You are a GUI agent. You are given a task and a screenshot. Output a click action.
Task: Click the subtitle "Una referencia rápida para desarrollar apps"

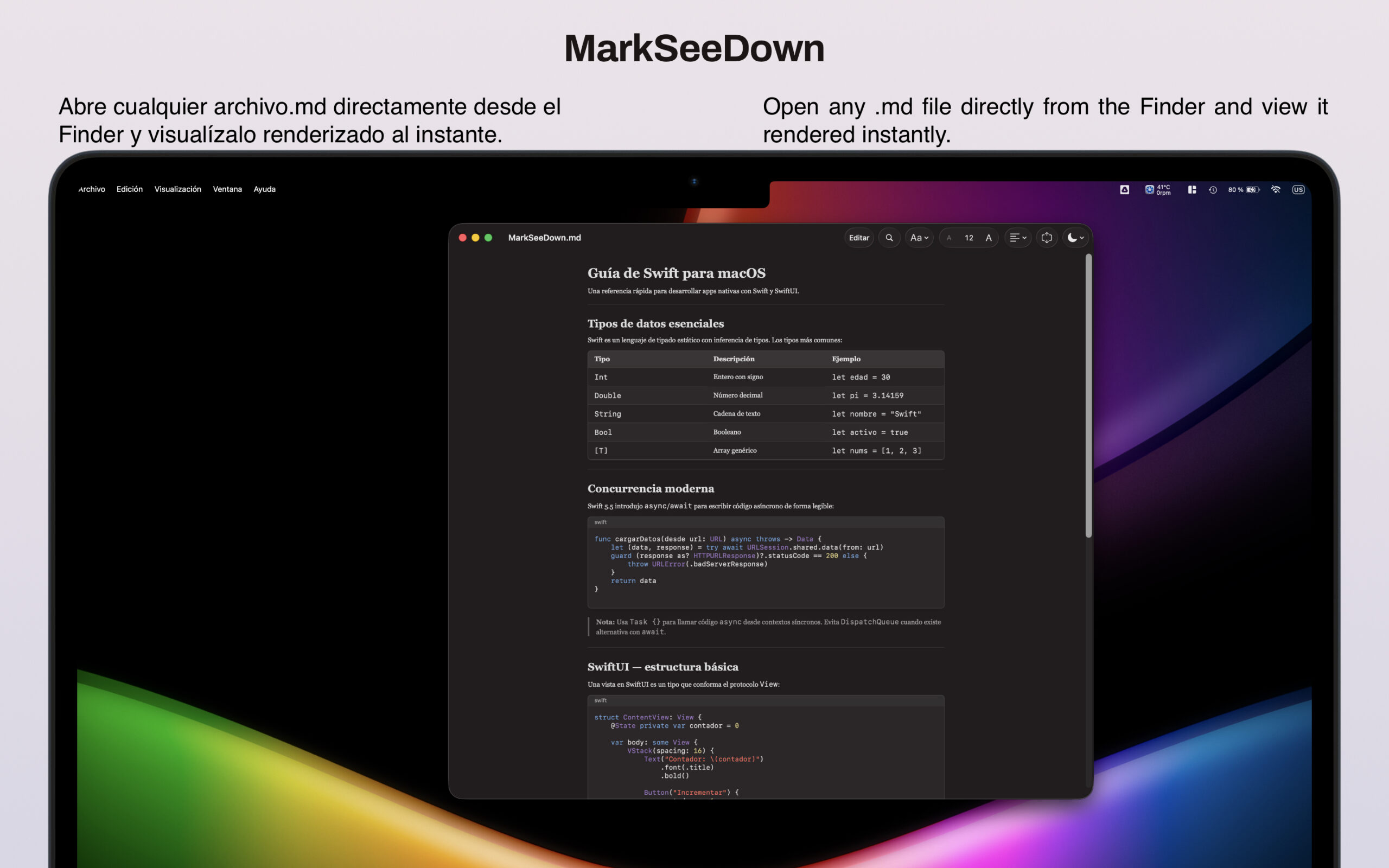coord(693,291)
